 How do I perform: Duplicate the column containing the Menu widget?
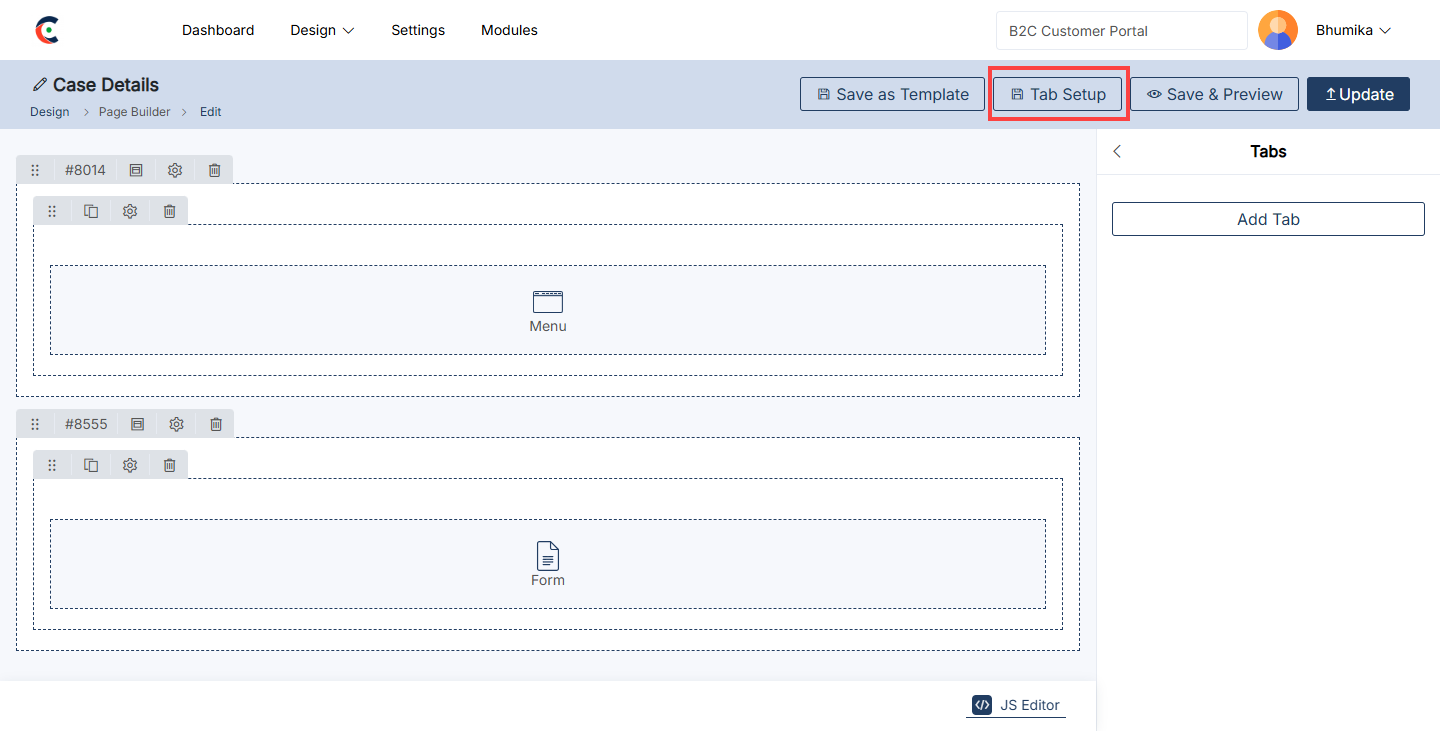[x=91, y=211]
